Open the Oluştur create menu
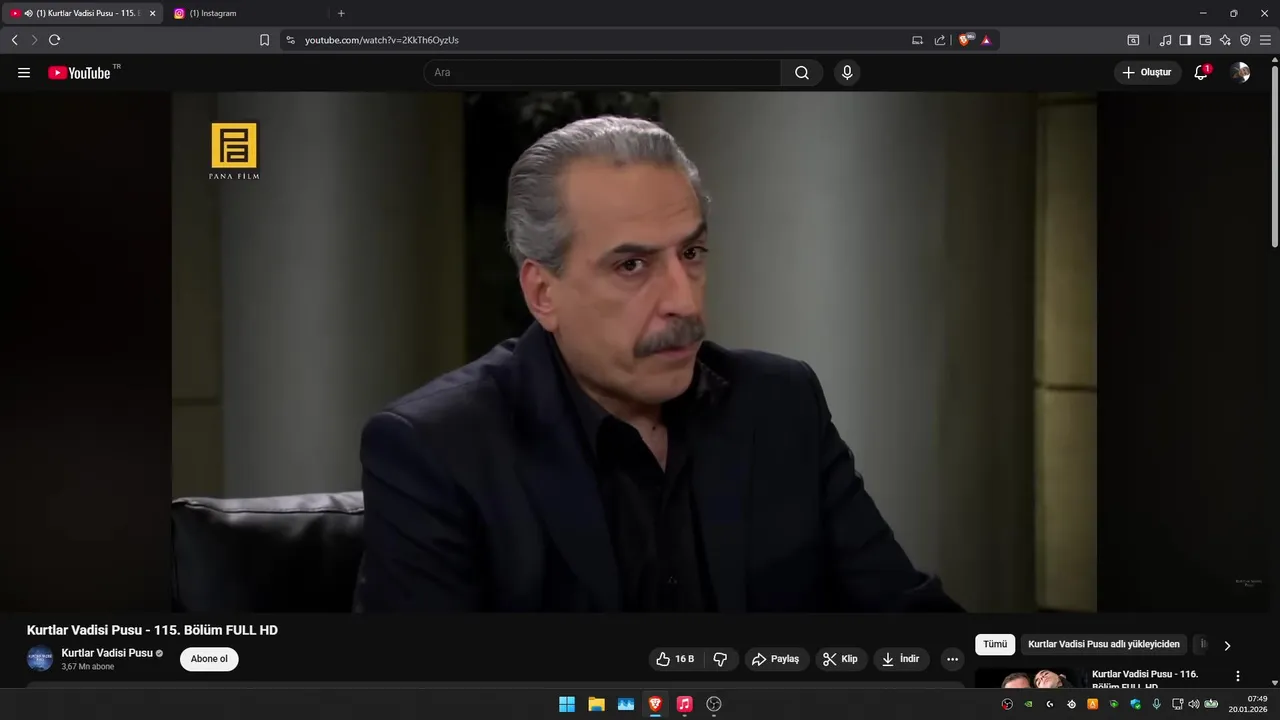The image size is (1280, 720). click(1147, 73)
